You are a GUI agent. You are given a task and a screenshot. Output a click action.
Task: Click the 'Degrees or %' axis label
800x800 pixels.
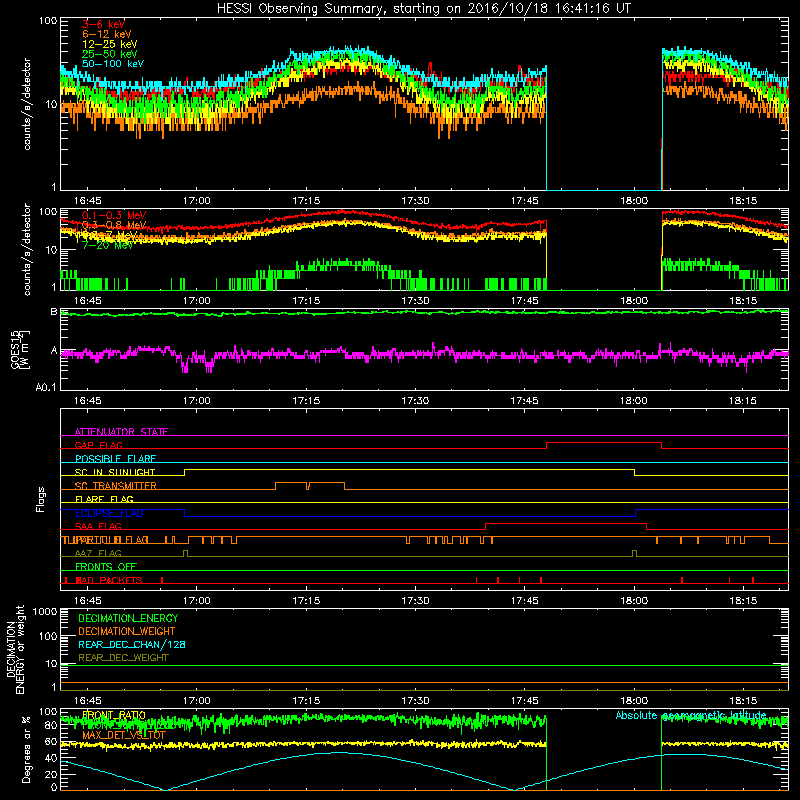point(26,749)
